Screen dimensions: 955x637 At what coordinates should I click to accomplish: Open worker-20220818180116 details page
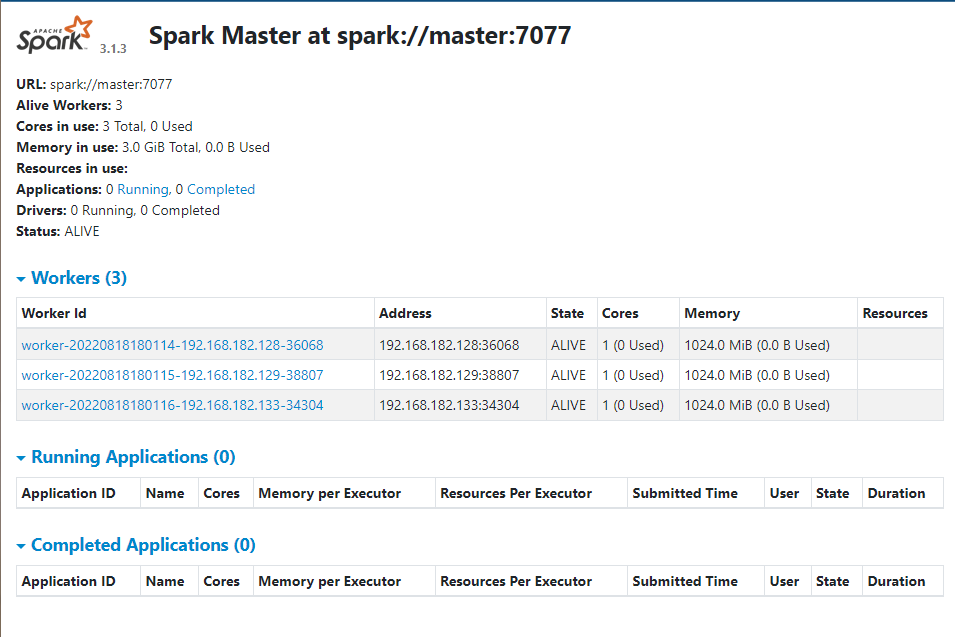170,405
